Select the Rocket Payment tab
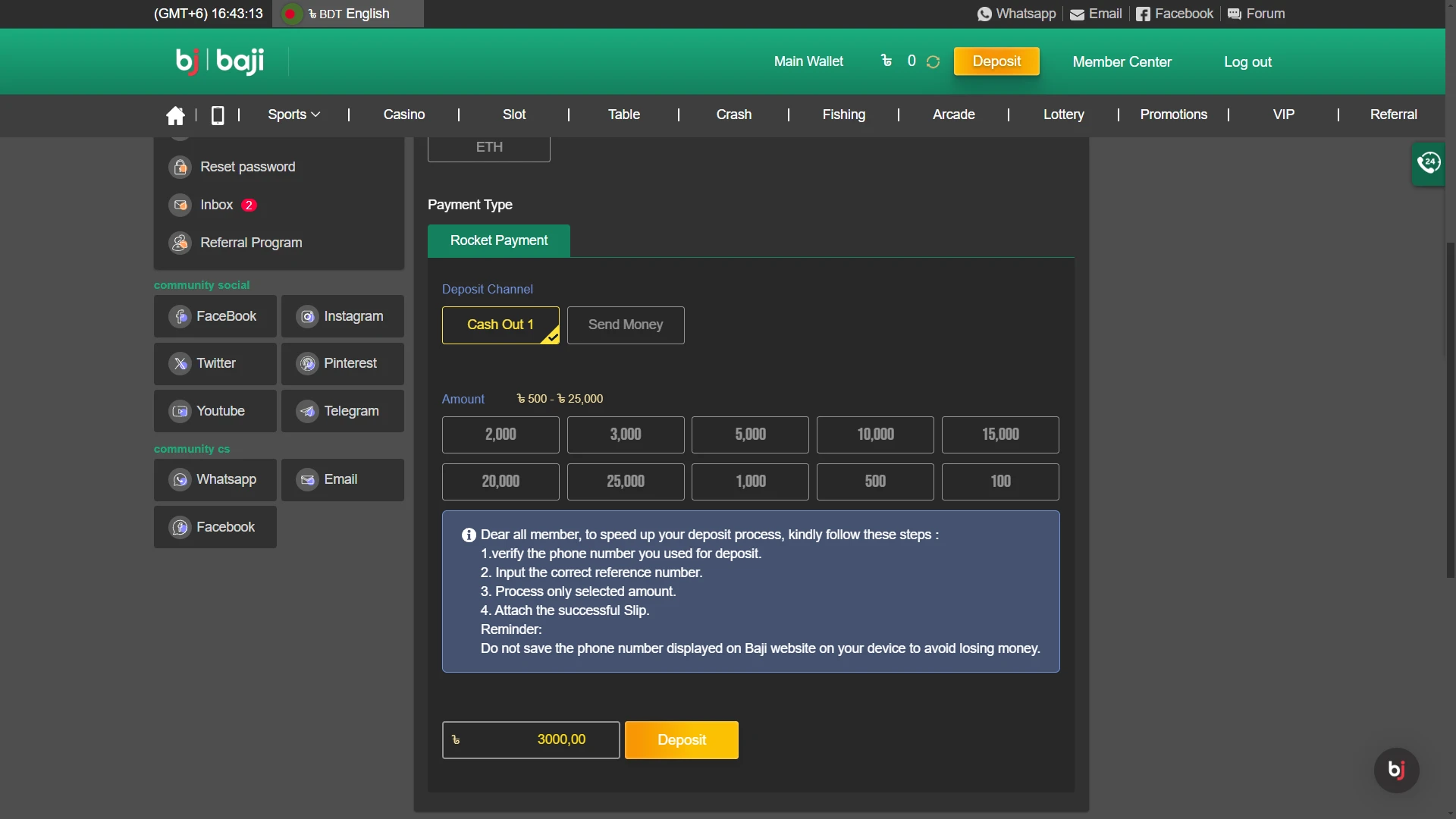 [499, 240]
